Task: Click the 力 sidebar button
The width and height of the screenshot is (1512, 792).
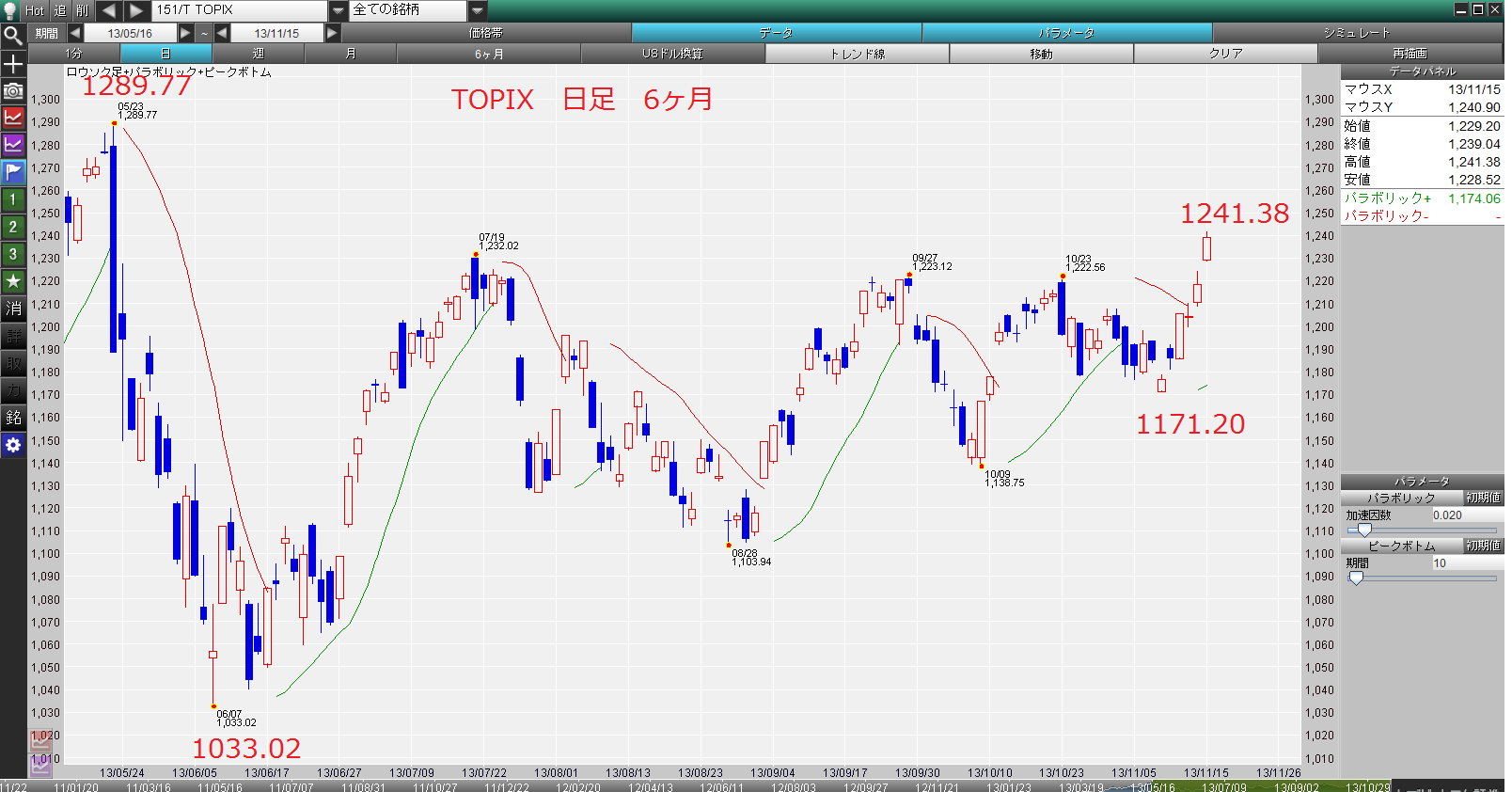Action: pos(13,390)
